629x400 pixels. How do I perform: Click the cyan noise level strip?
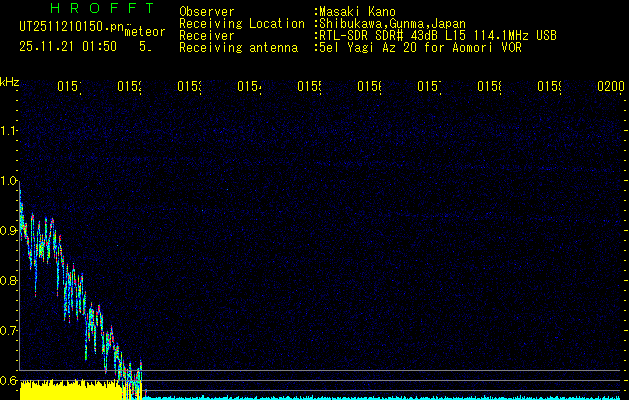[x=383, y=398]
